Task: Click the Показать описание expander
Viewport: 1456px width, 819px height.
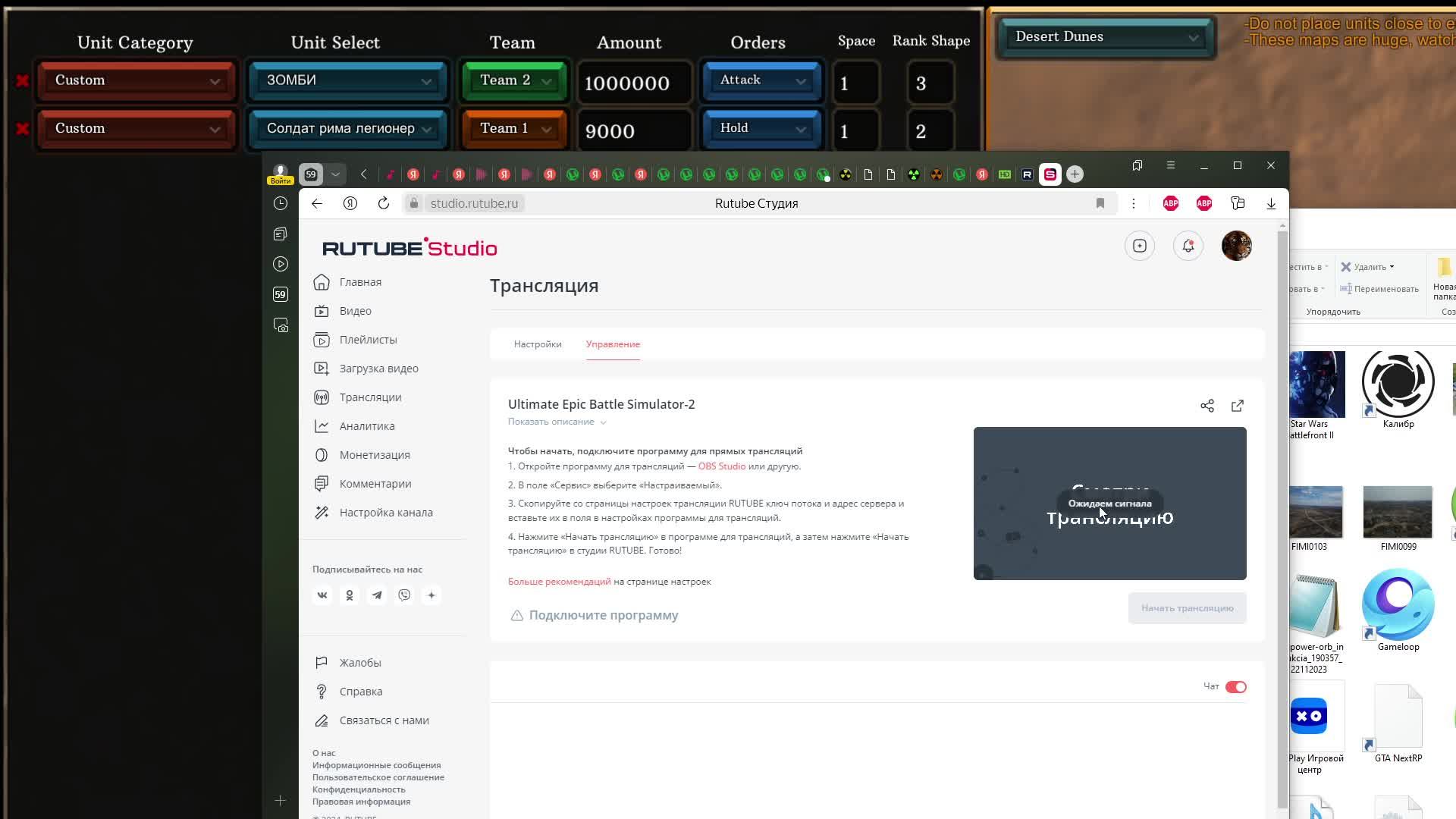Action: tap(557, 421)
